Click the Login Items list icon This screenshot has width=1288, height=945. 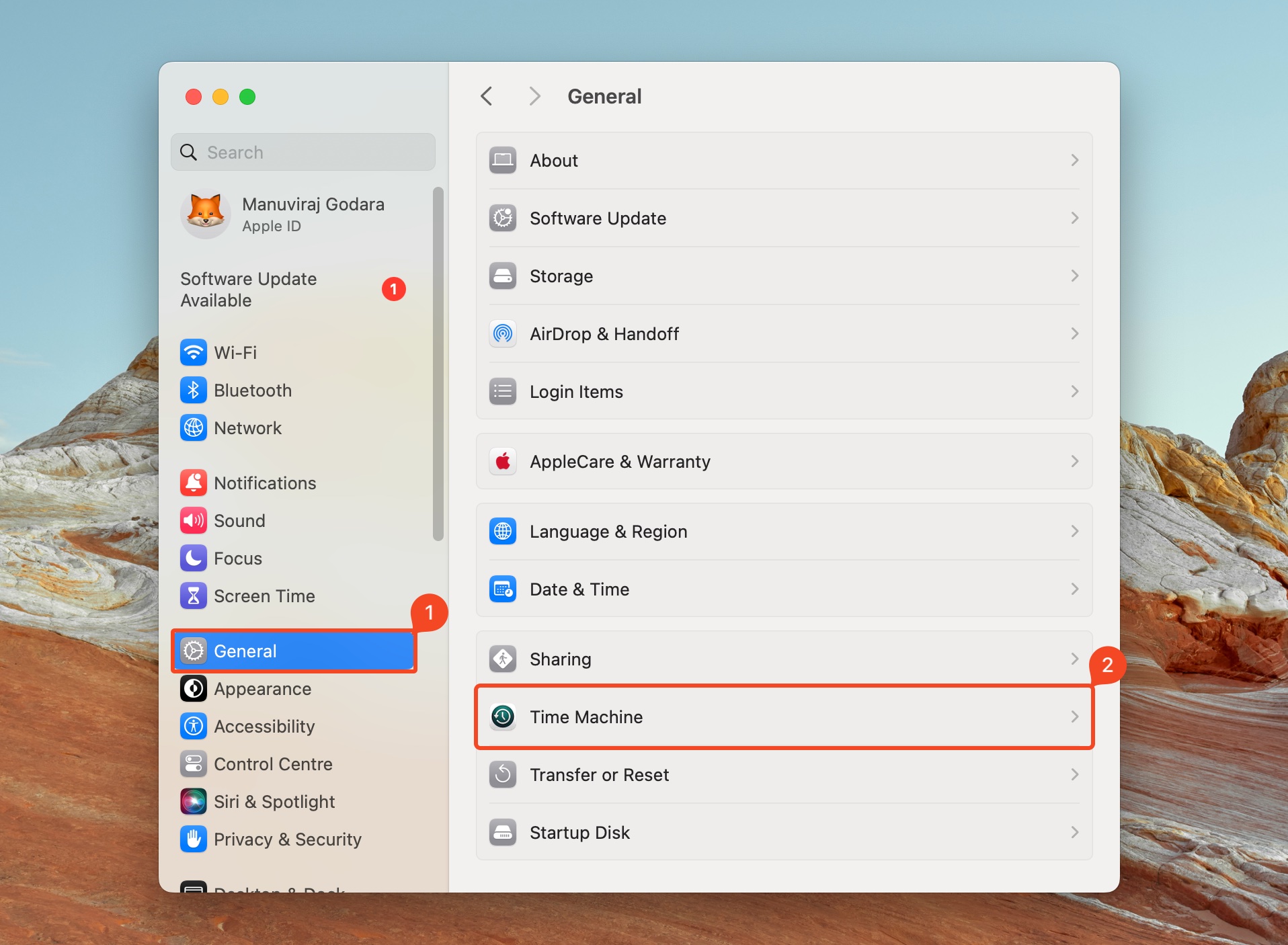click(503, 391)
